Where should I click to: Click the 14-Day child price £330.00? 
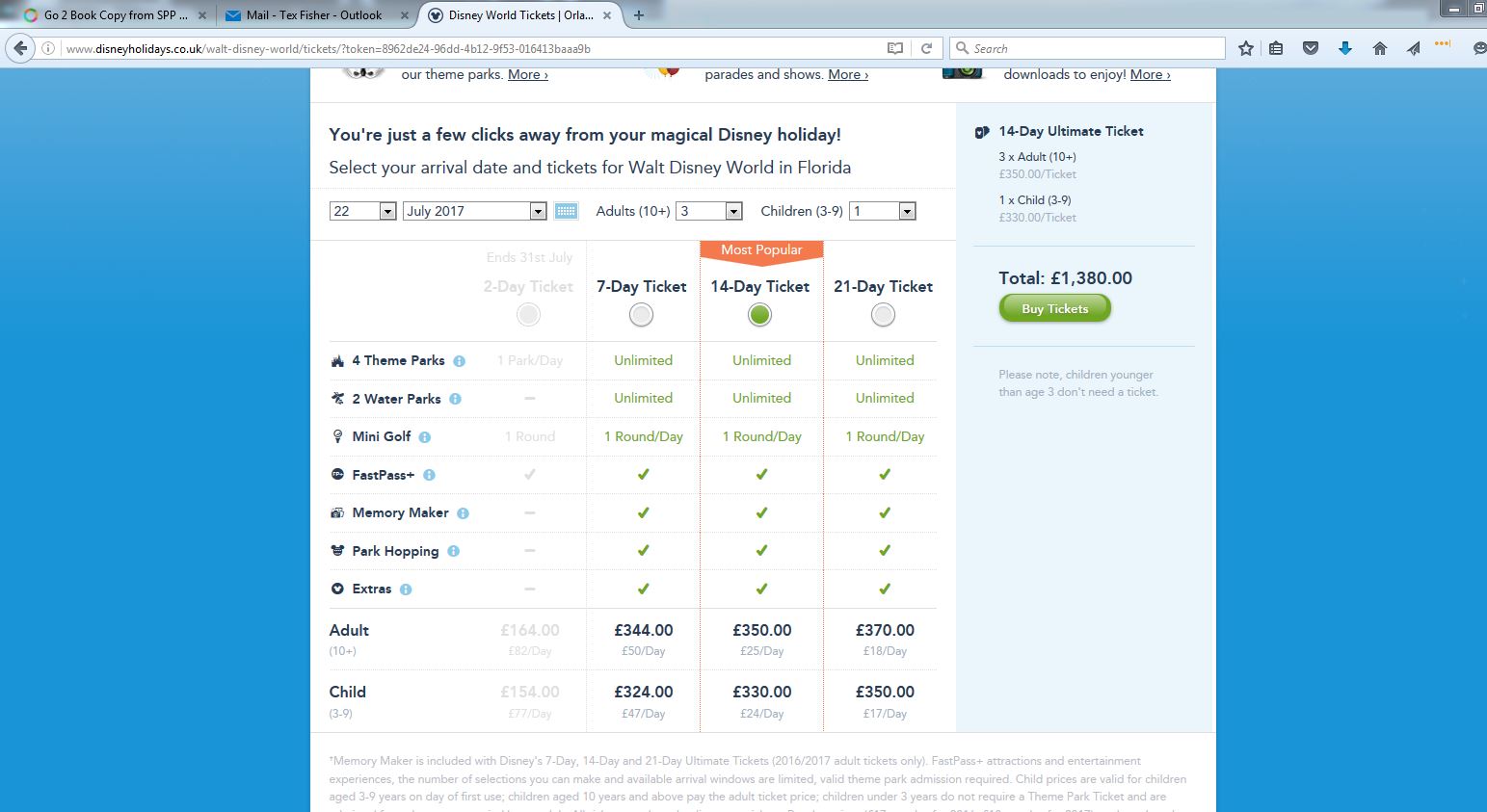coord(762,692)
